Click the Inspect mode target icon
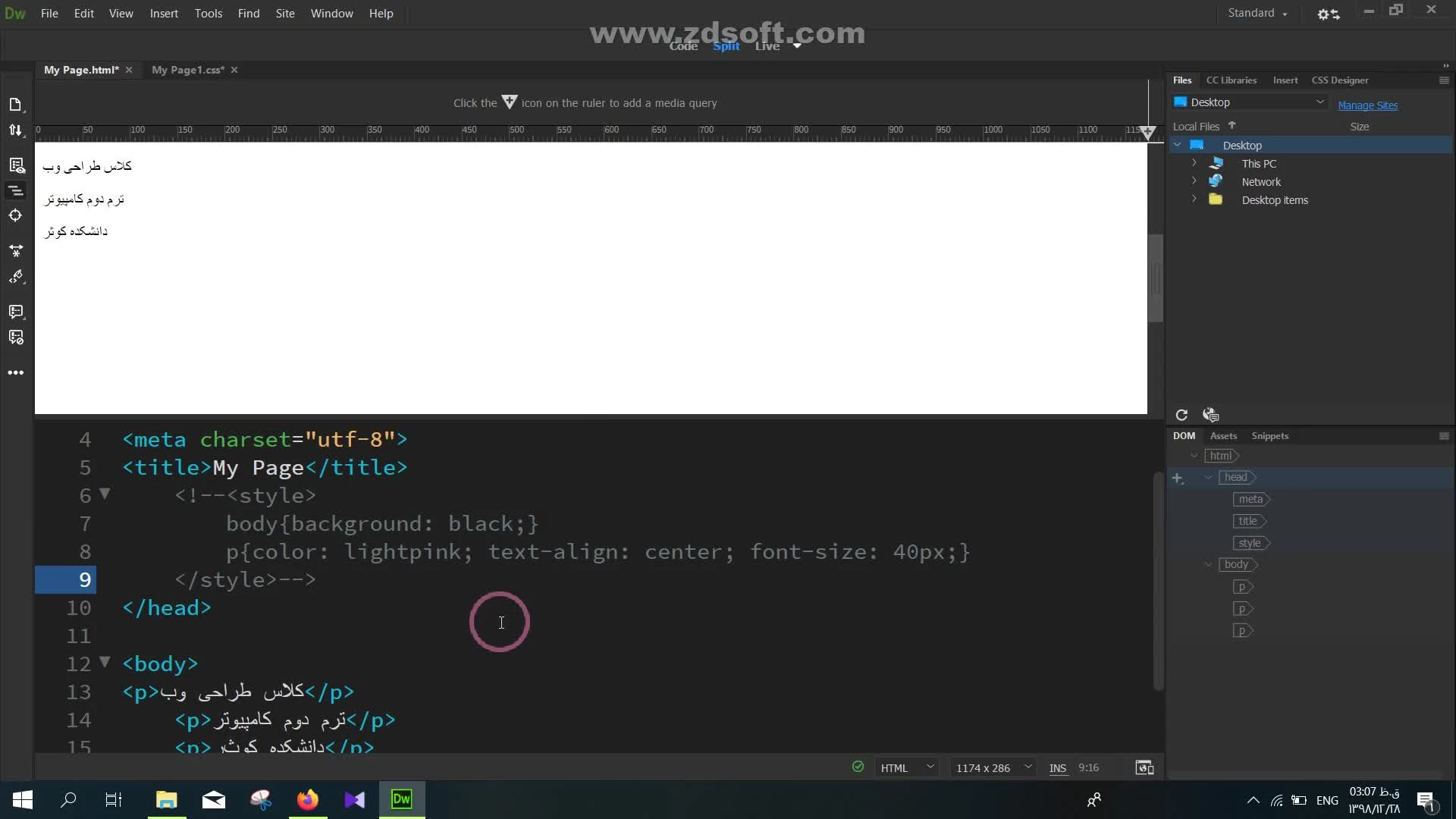Viewport: 1456px width, 819px height. [15, 215]
